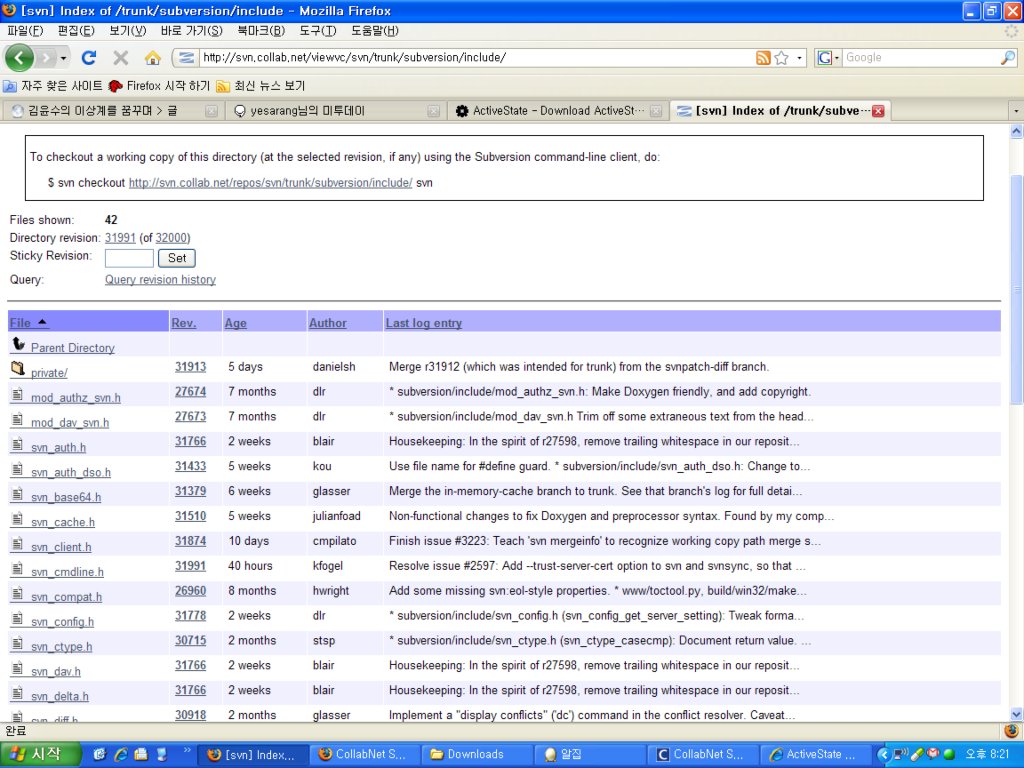
Task: Click the RSS feed icon in address bar
Action: [x=763, y=57]
